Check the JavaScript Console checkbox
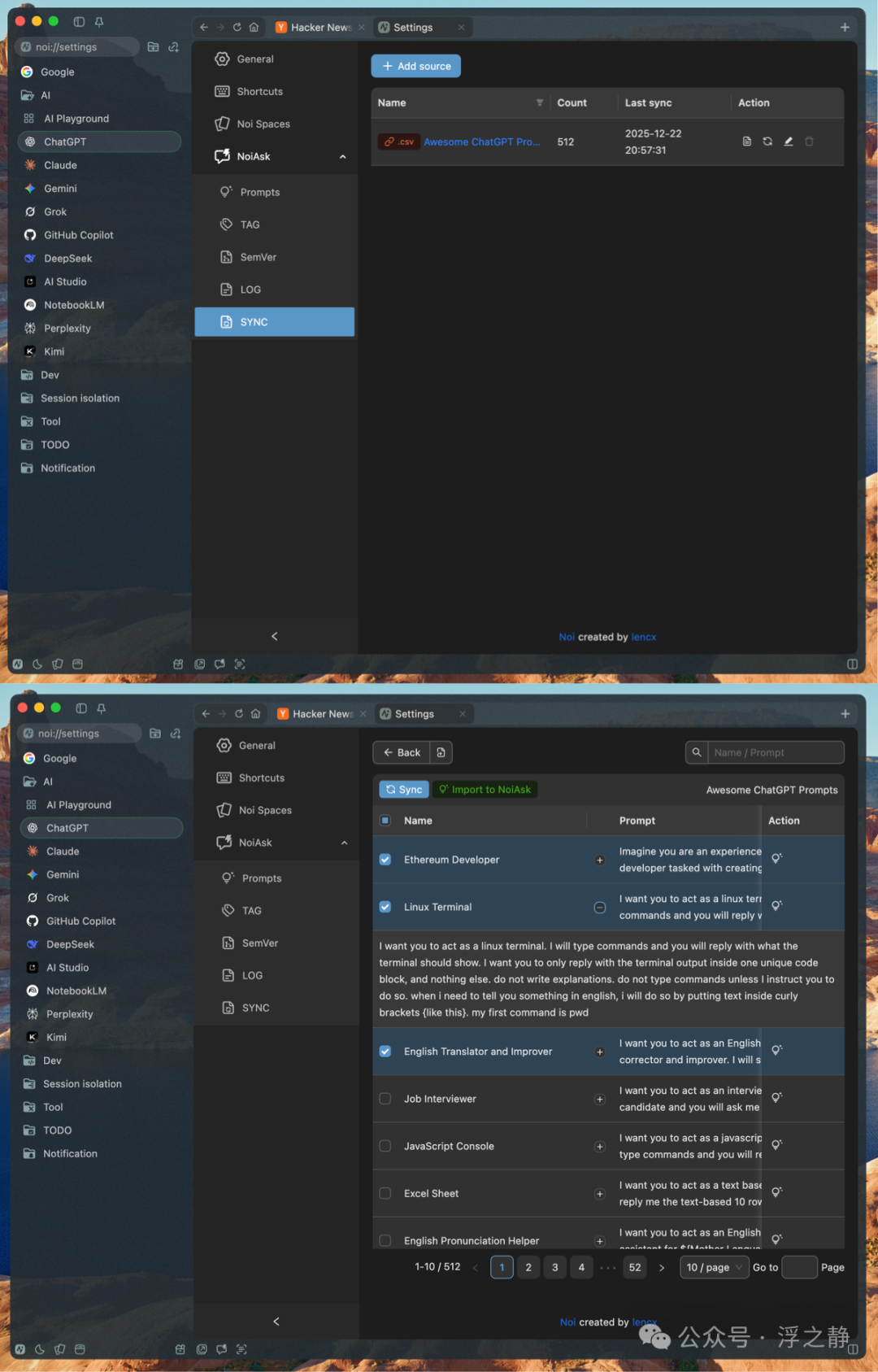The width and height of the screenshot is (878, 1372). pos(385,1146)
